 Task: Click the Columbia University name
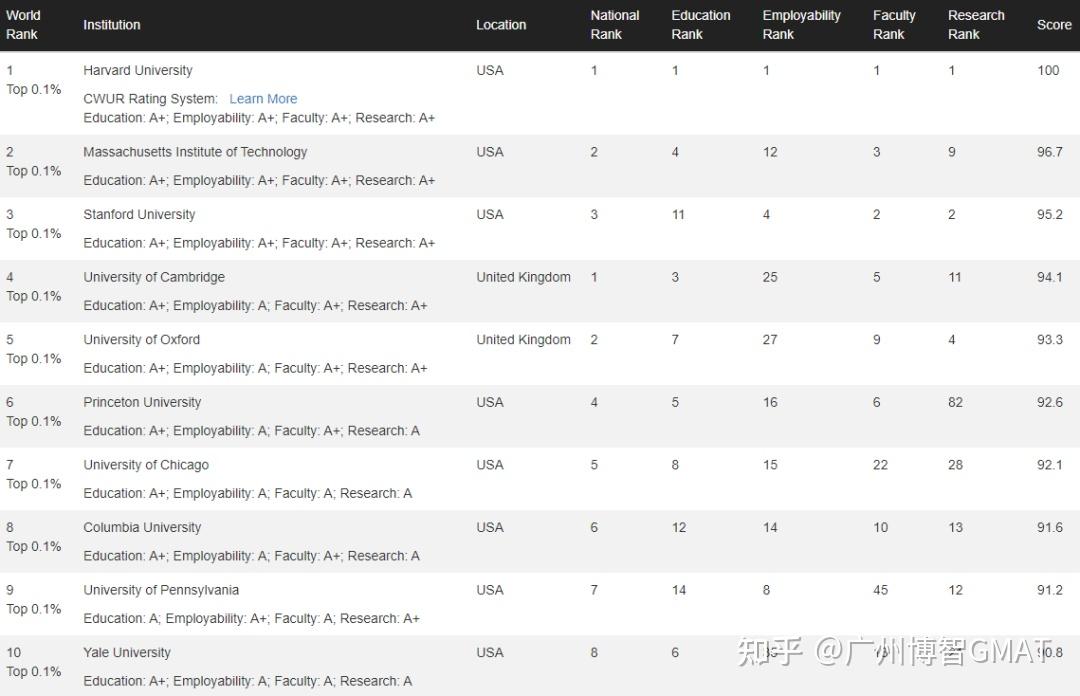[x=142, y=527]
